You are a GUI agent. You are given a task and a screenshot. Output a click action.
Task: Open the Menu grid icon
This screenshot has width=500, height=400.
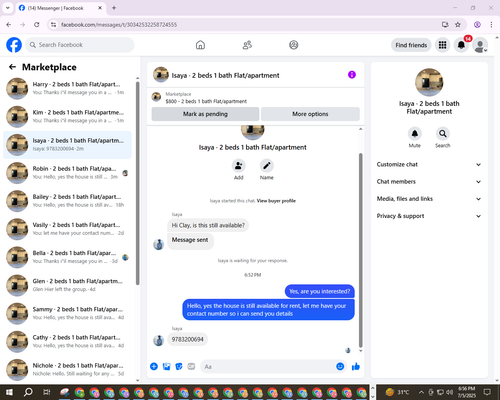(442, 45)
